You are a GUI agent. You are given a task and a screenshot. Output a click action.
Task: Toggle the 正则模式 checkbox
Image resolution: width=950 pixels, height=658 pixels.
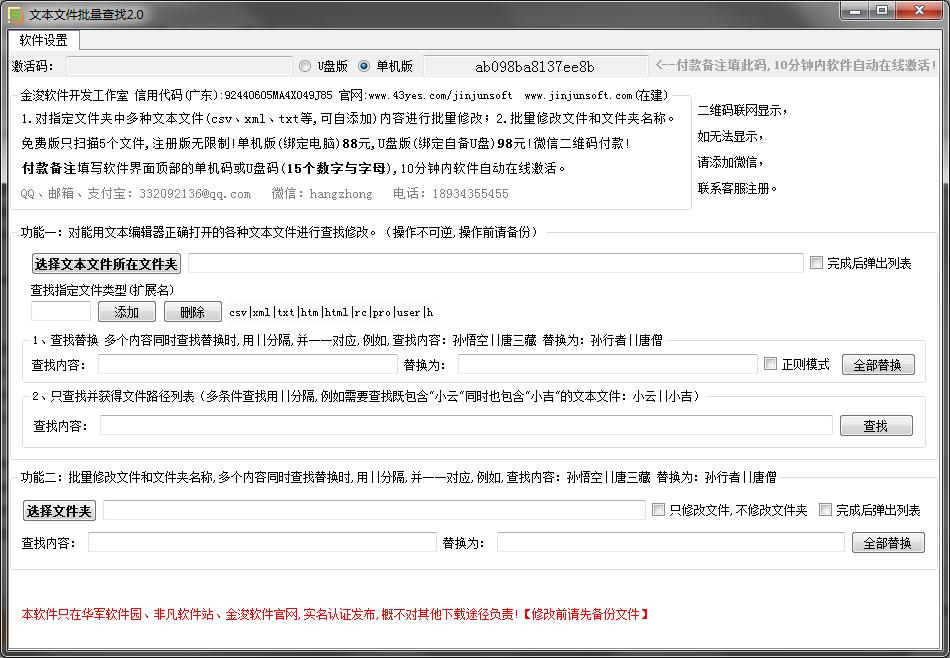[771, 364]
